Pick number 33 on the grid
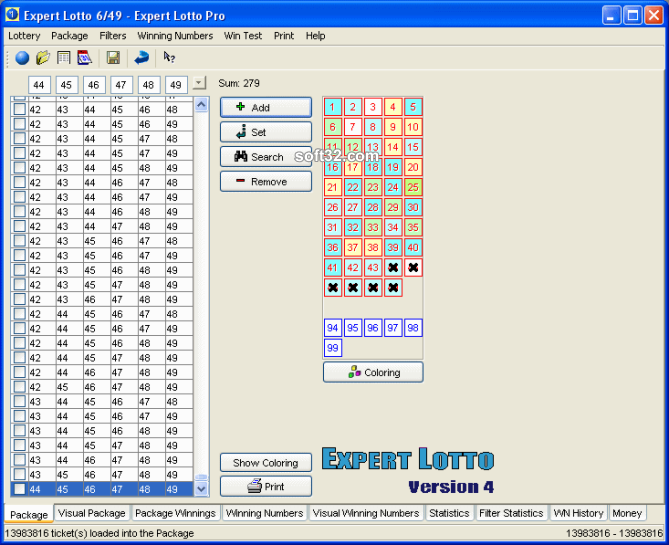669x545 pixels. pos(372,227)
